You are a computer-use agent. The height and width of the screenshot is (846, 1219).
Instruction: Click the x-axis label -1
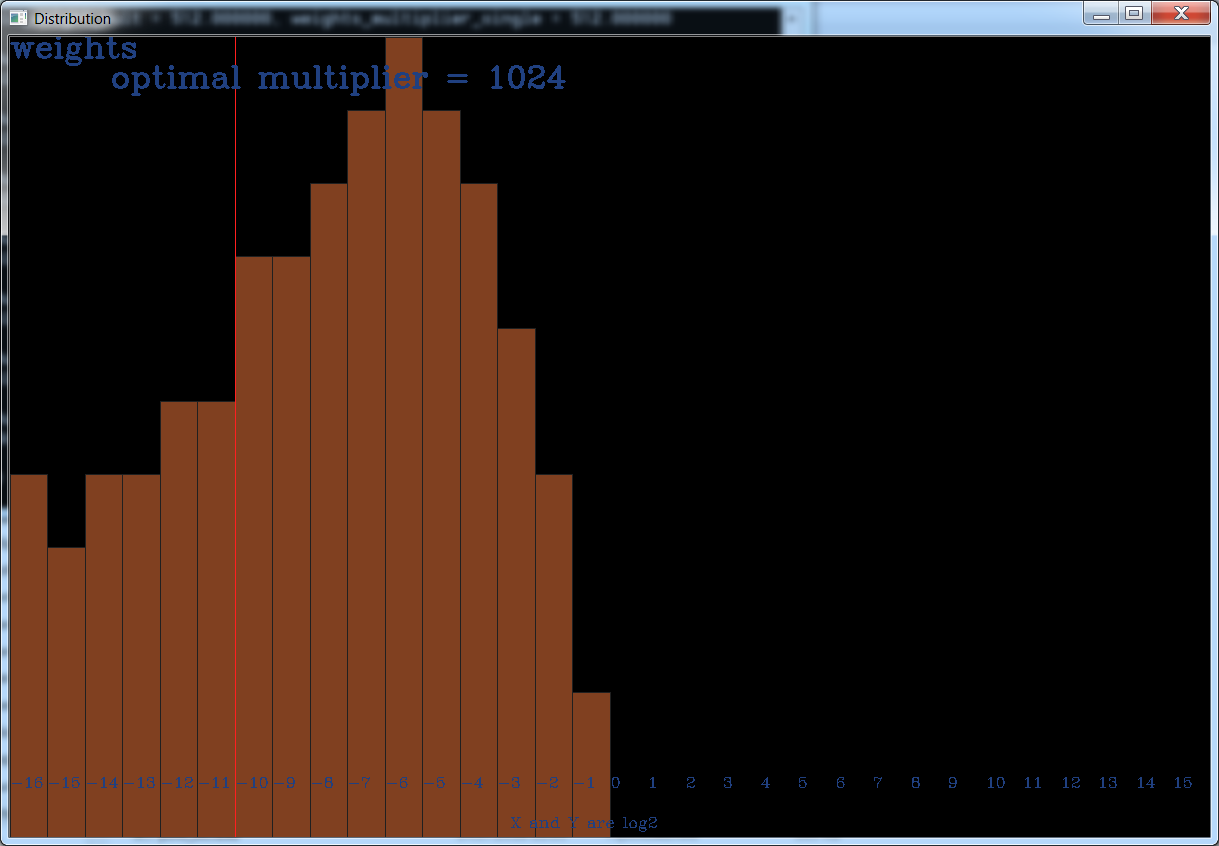pyautogui.click(x=585, y=783)
